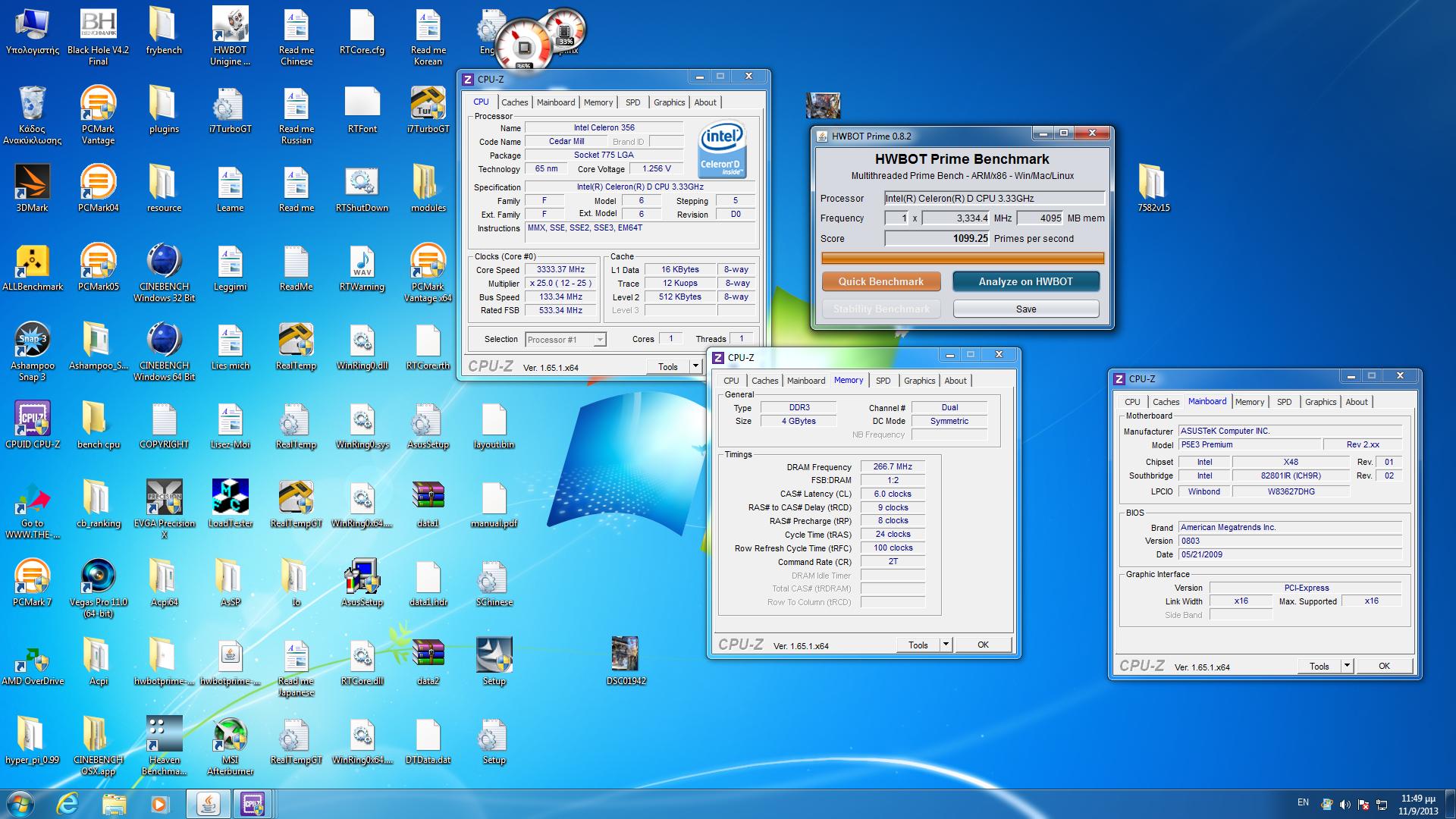Open the PCMark Vantage desktop shortcut
The image size is (1456, 819).
(x=98, y=115)
